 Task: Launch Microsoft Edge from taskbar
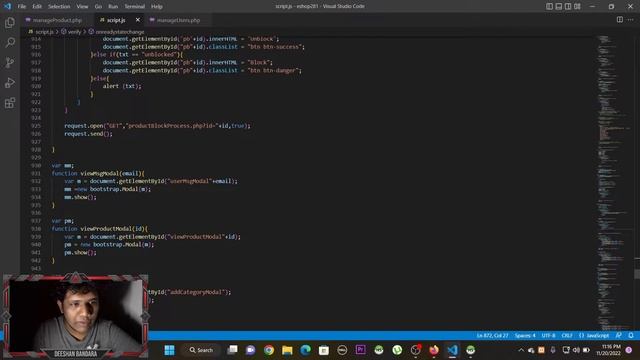tap(305, 350)
